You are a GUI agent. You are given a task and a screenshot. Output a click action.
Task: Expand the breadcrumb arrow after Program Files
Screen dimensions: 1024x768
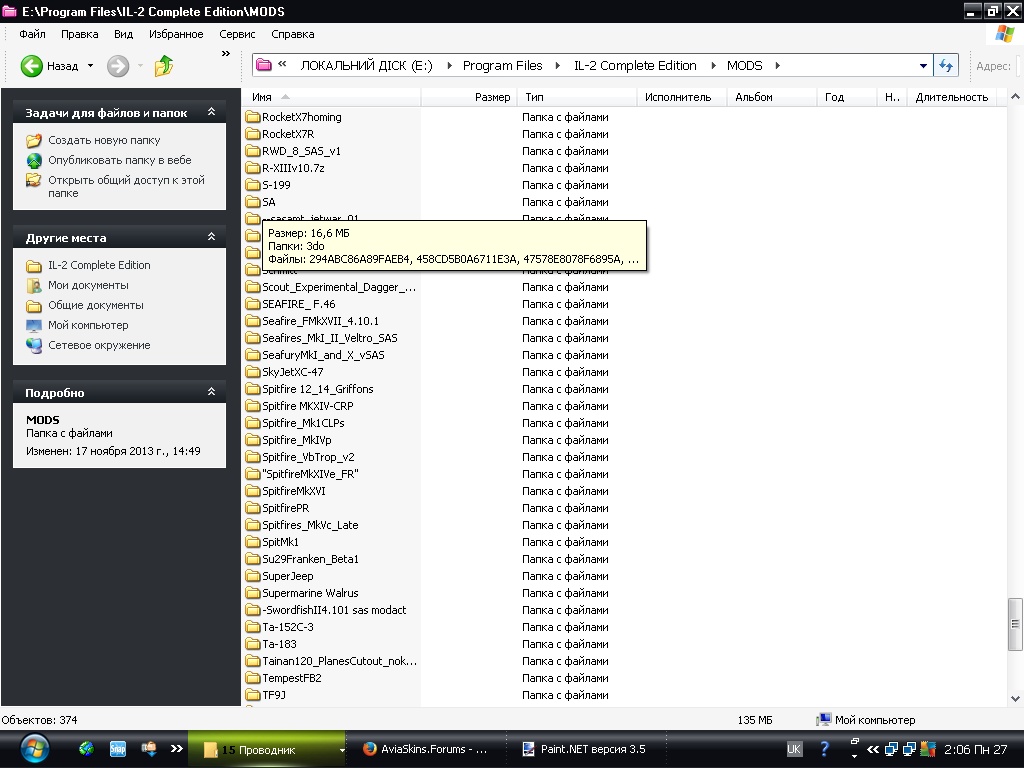click(557, 65)
